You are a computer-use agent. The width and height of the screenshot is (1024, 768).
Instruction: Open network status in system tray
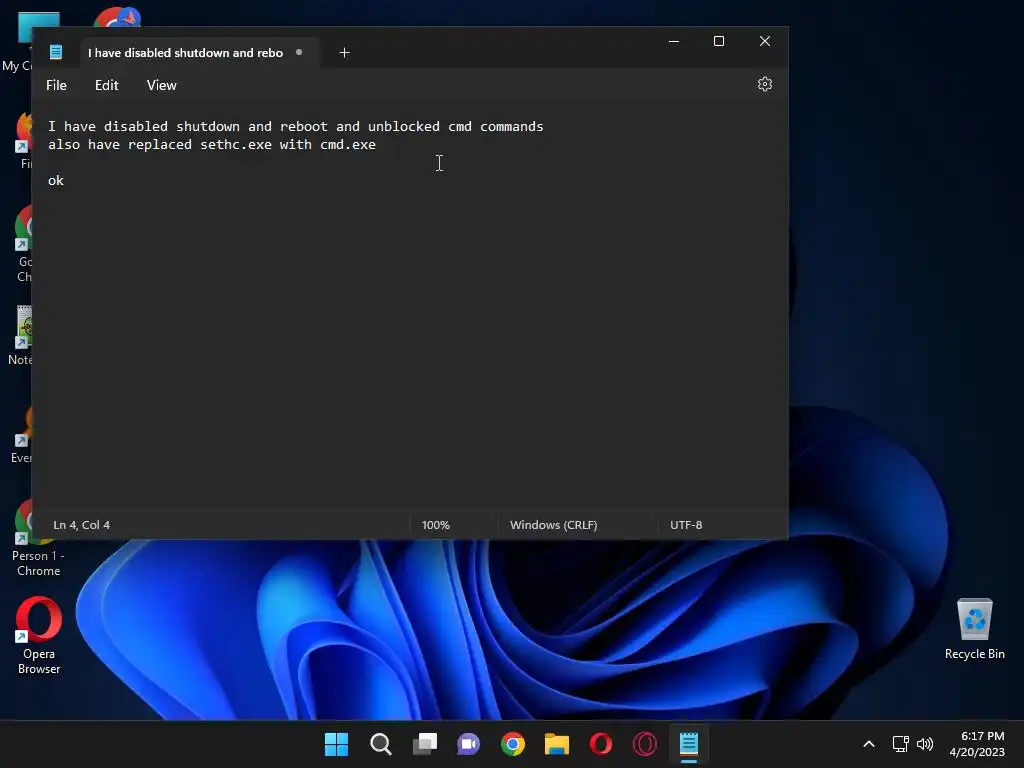(901, 744)
